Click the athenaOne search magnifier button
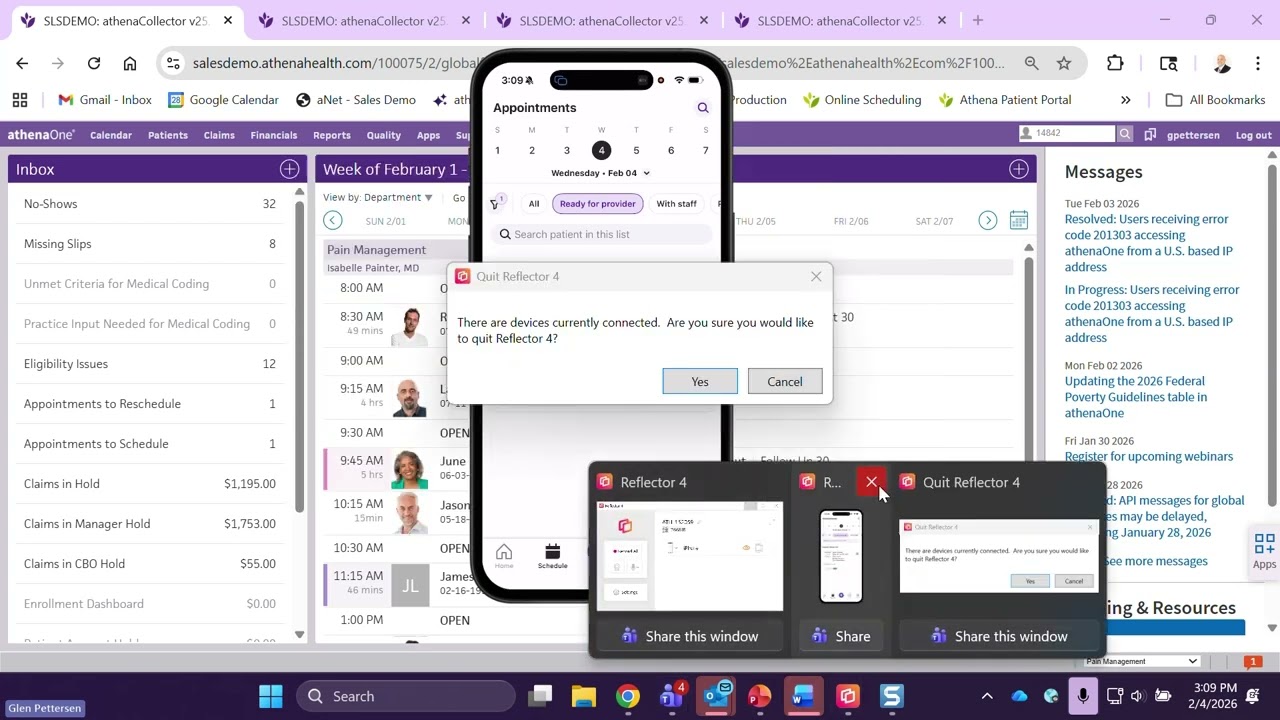Screen dimensions: 1280x720 pos(1125,133)
